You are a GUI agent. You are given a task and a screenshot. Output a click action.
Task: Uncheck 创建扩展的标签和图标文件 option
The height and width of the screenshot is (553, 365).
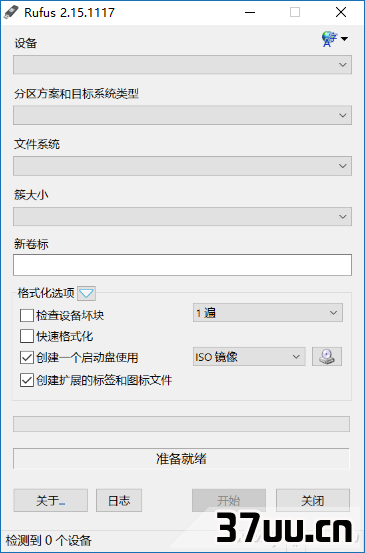coord(27,380)
